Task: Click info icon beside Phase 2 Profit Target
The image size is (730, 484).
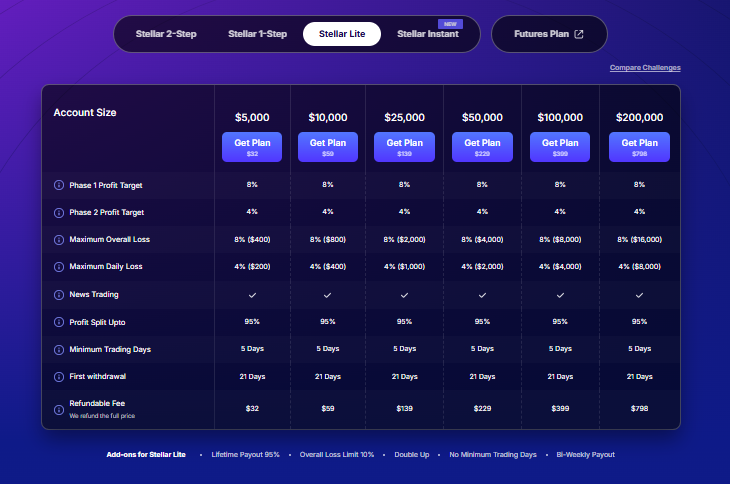Action: point(58,212)
